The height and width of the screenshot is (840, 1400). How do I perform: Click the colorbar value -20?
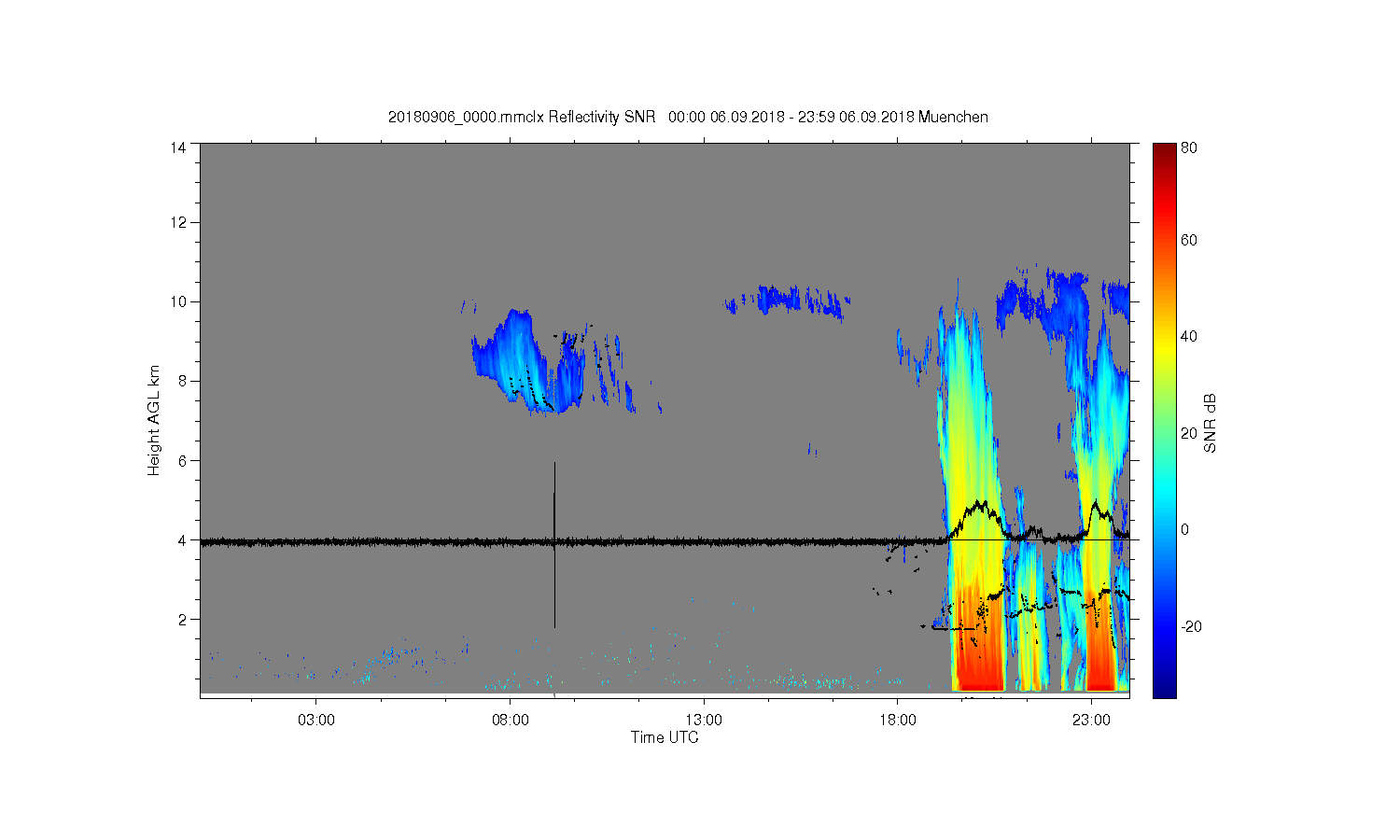(x=1192, y=626)
